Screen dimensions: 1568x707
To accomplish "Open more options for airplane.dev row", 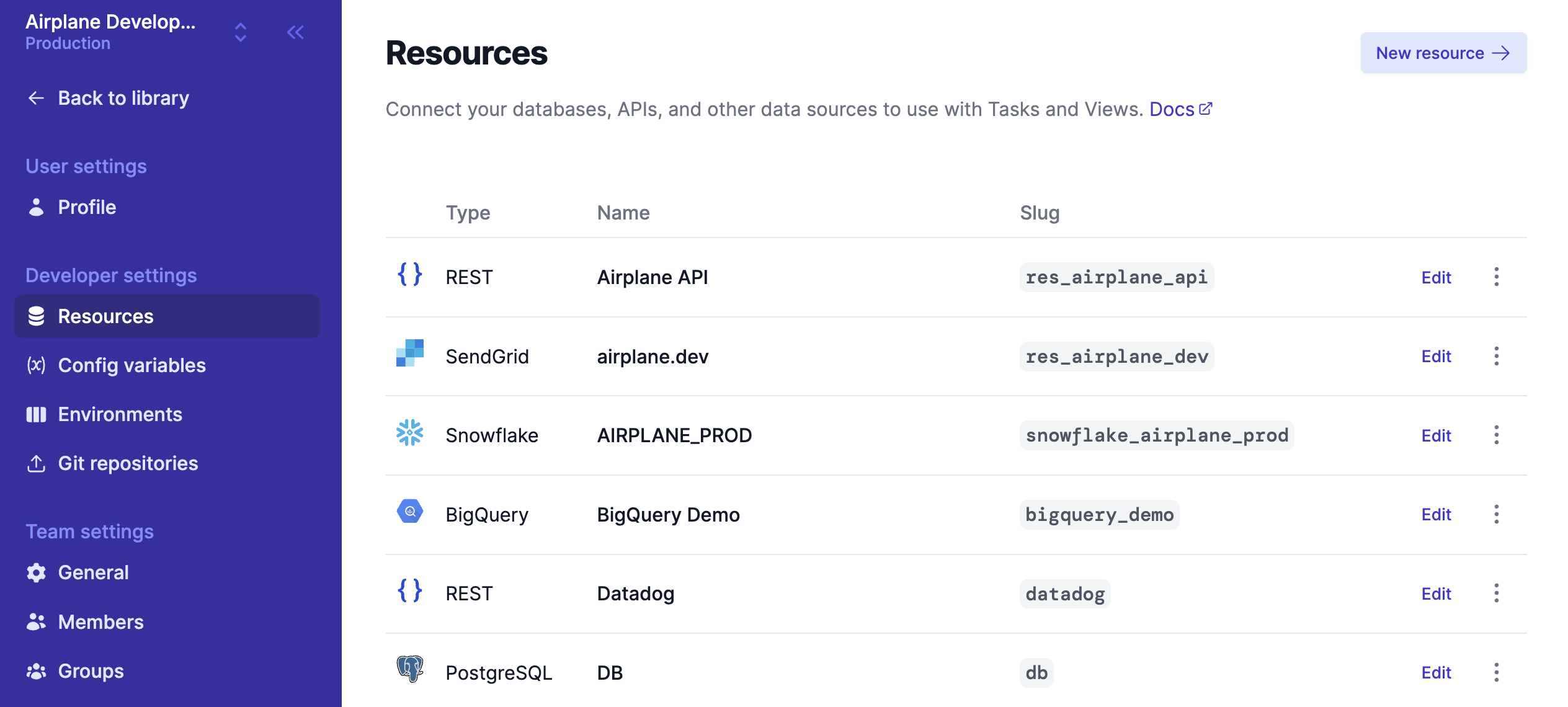I will [x=1496, y=356].
